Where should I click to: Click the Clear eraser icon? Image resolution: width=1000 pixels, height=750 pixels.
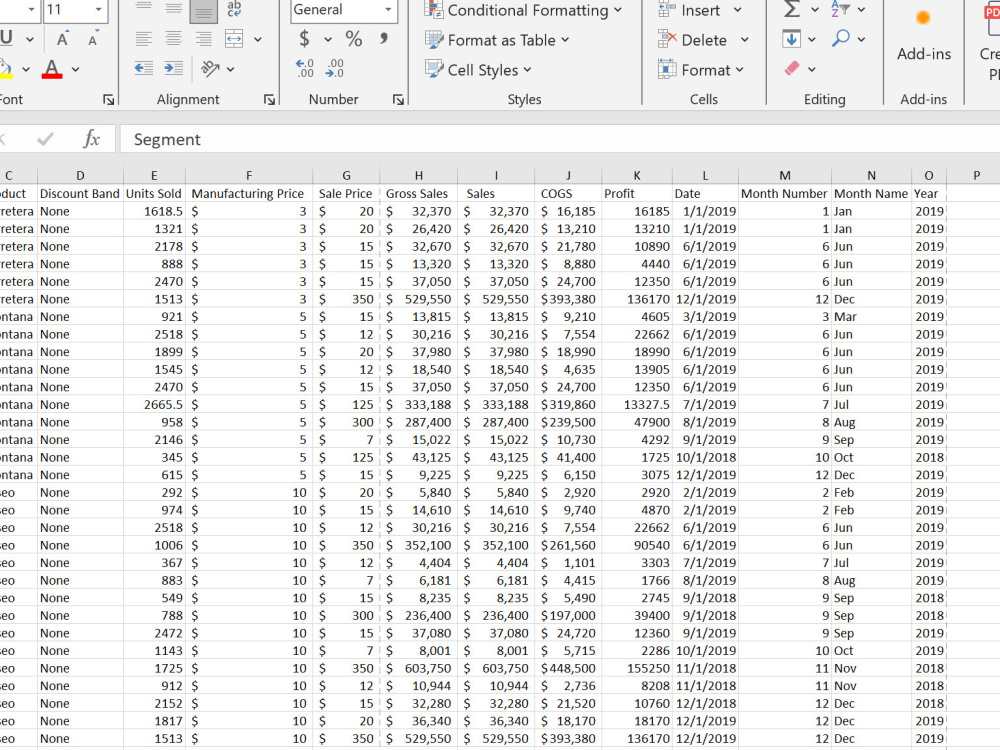click(792, 68)
